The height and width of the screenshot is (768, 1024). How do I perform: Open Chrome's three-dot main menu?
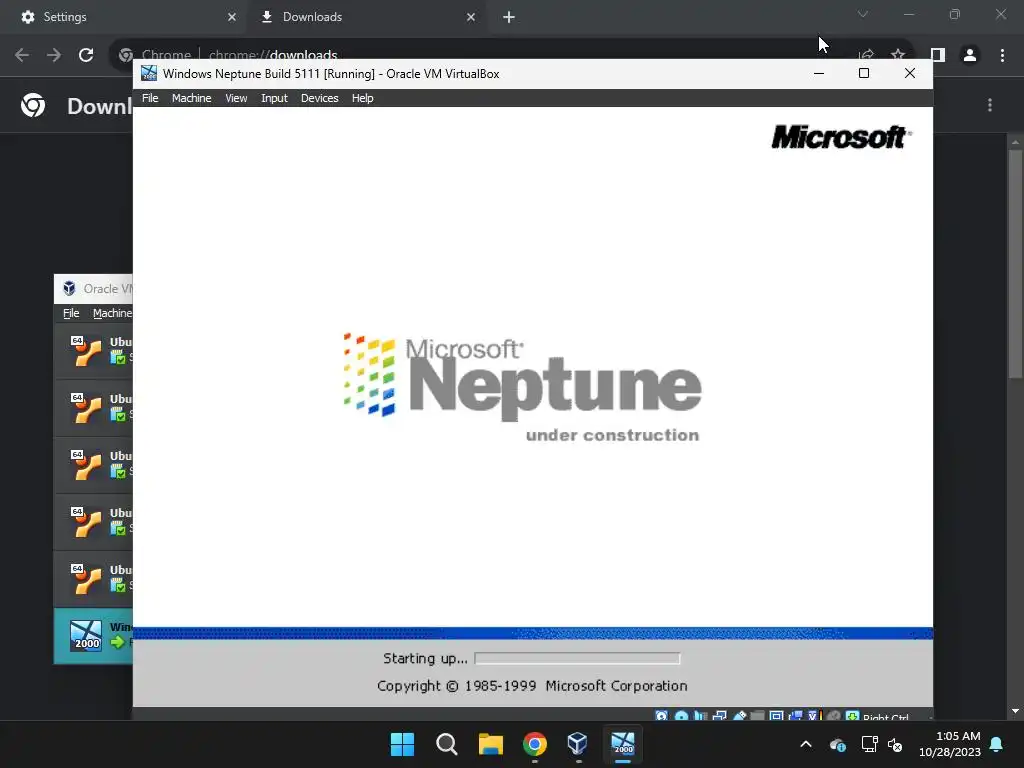(x=1002, y=55)
